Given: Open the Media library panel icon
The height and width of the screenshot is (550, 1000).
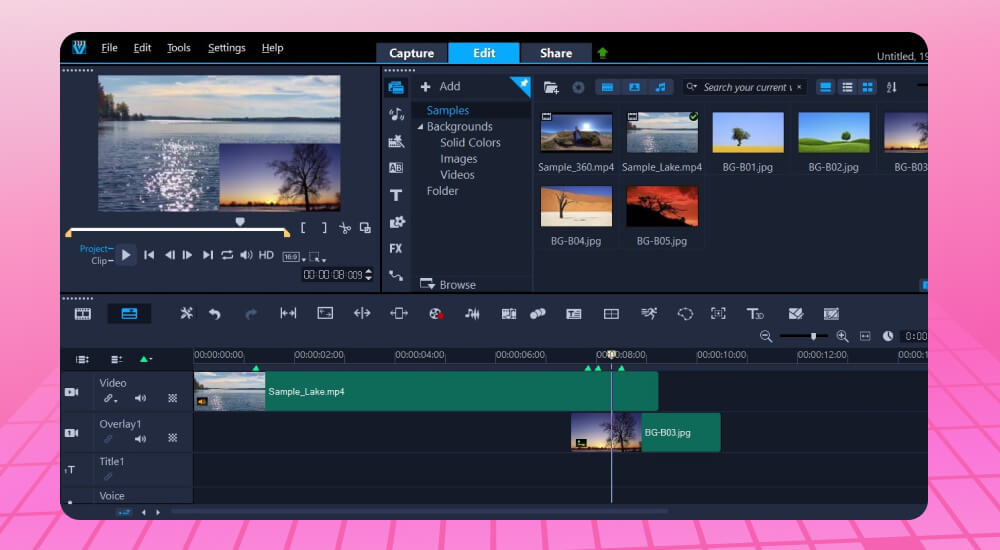Looking at the screenshot, I should point(396,87).
